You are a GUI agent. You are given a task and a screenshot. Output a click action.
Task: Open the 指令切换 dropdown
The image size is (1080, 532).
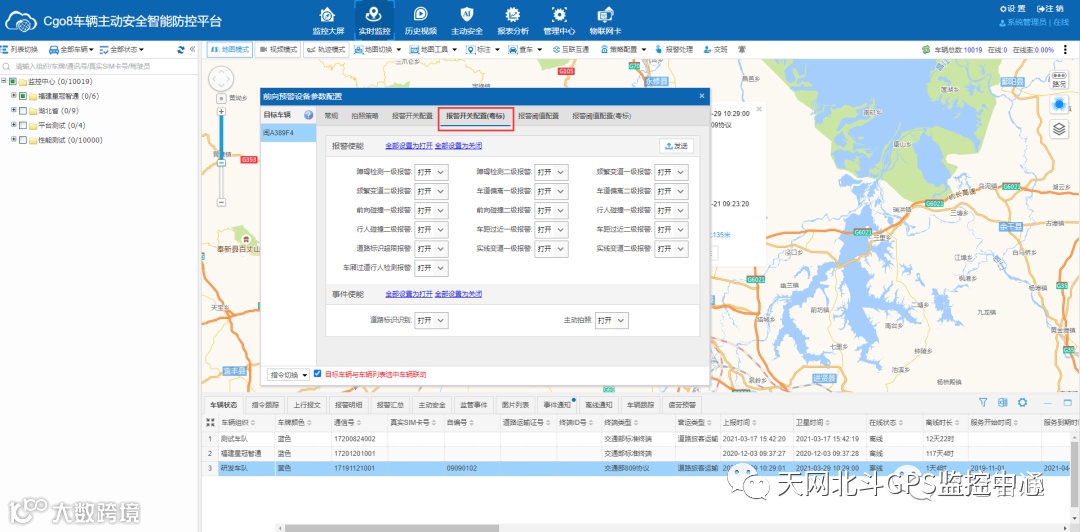(289, 375)
